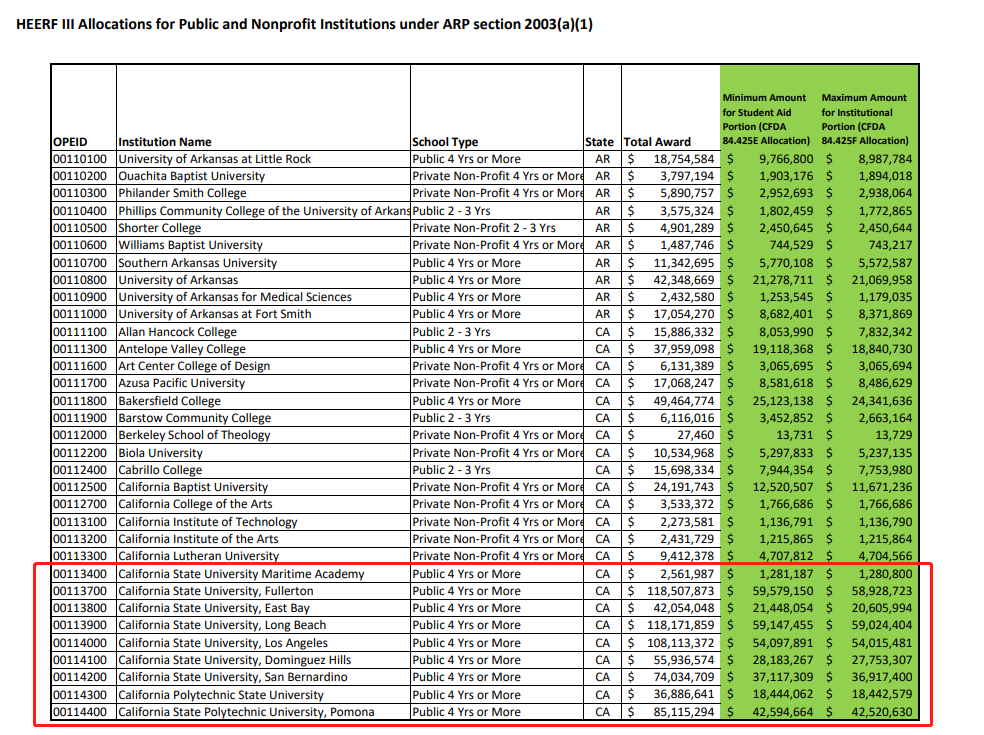This screenshot has width=984, height=735.
Task: Click student aid amount 37,117,309
Action: click(x=783, y=677)
